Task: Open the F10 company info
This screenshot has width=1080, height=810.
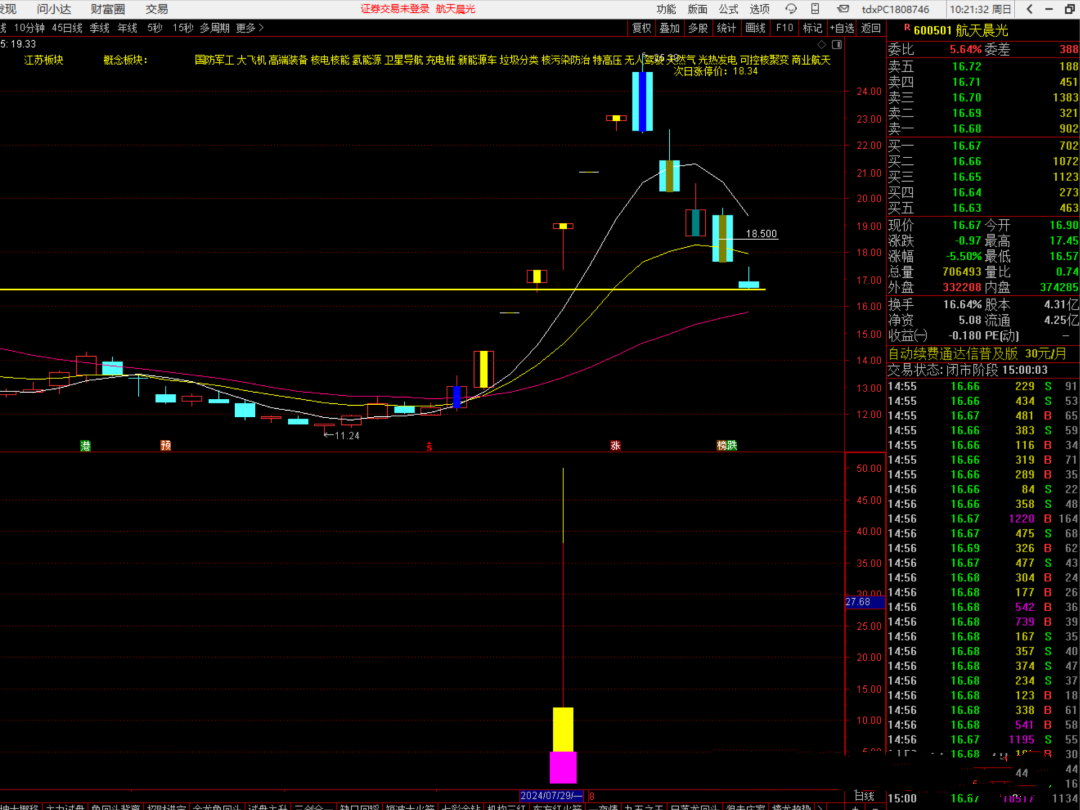Action: tap(784, 28)
